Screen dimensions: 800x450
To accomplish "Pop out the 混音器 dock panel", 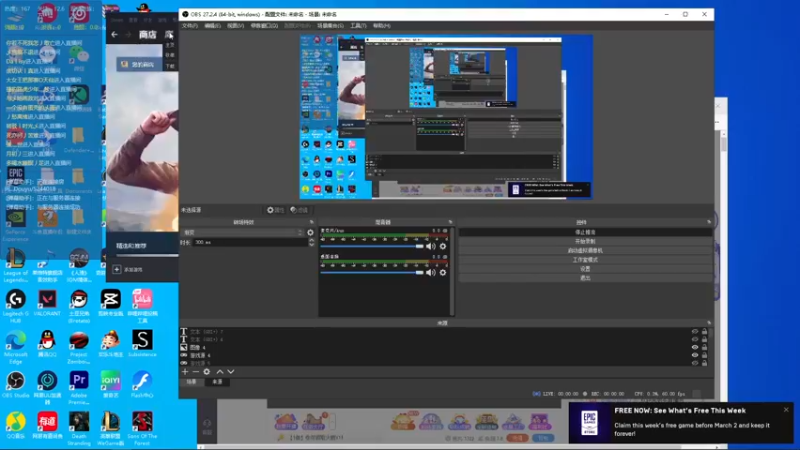I will click(x=450, y=222).
